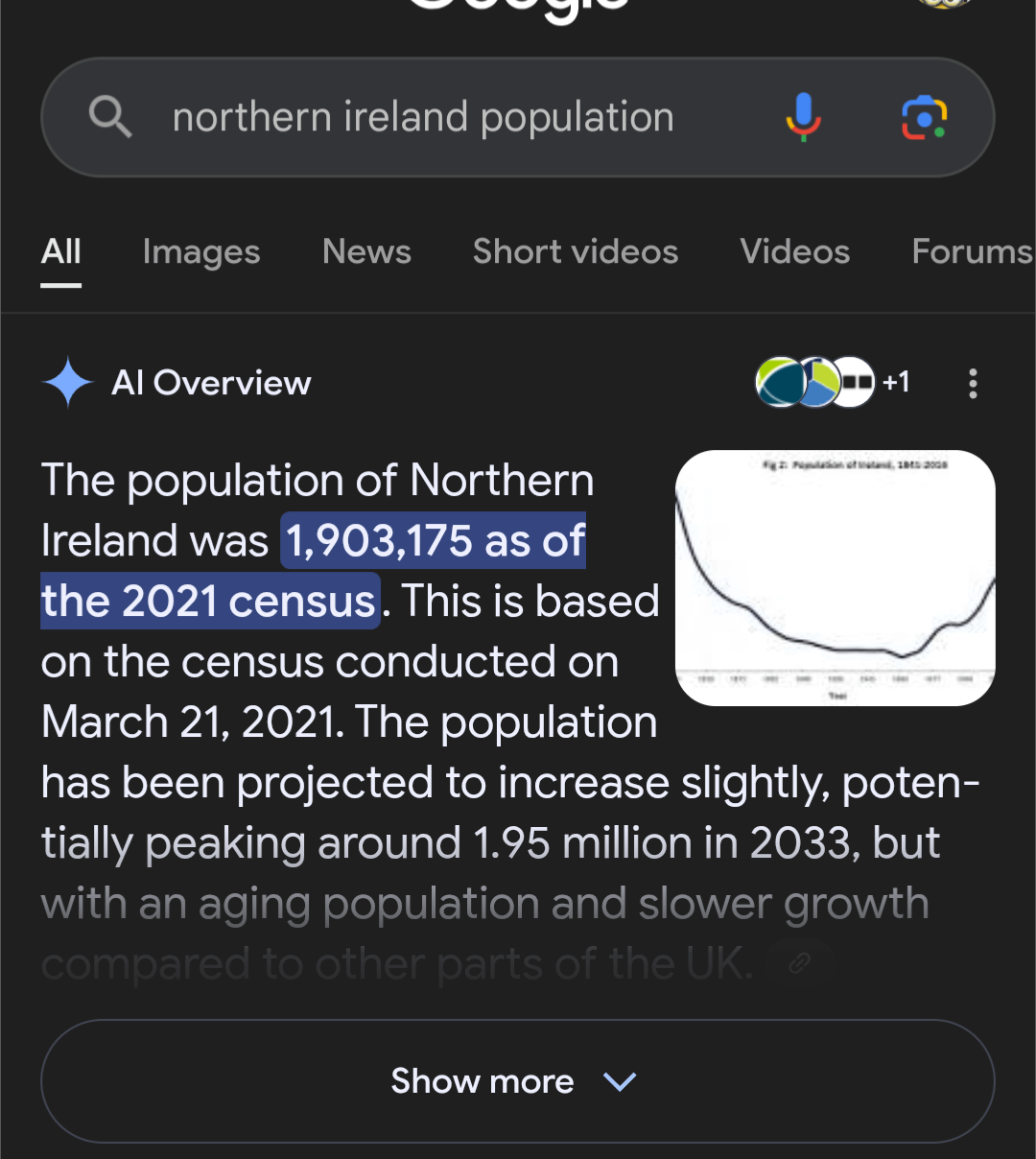The height and width of the screenshot is (1159, 1036).
Task: Open the Ireland population graph thumbnail
Action: pos(836,578)
